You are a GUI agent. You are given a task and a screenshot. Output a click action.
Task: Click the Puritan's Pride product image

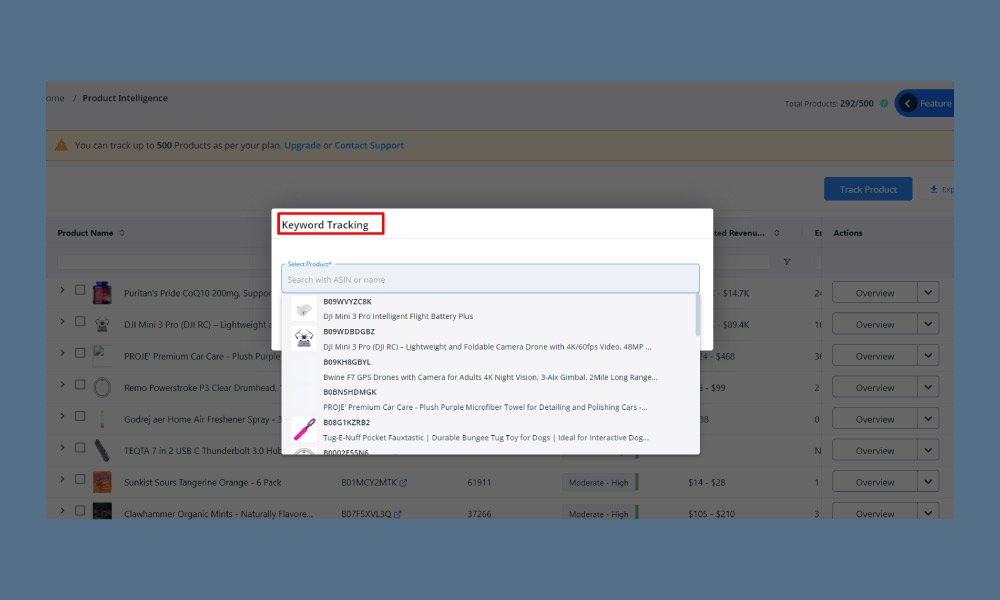(102, 293)
